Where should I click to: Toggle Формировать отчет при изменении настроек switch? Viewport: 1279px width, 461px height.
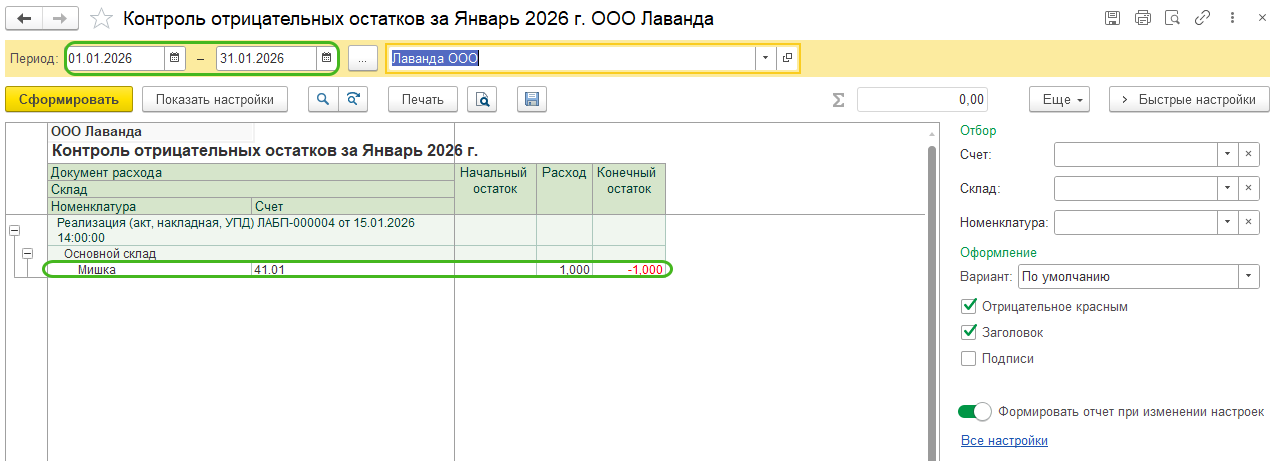click(x=974, y=412)
